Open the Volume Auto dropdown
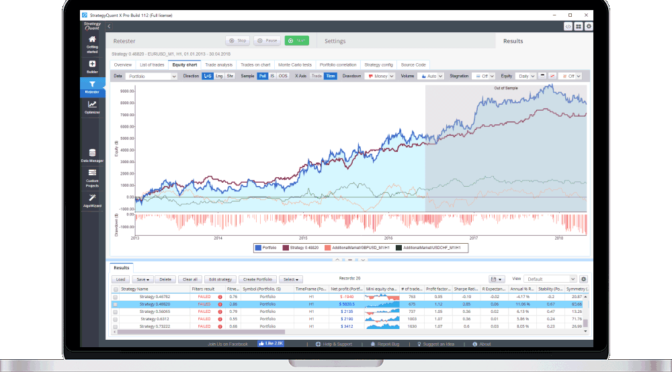This screenshot has height=372, width=672. [431, 76]
